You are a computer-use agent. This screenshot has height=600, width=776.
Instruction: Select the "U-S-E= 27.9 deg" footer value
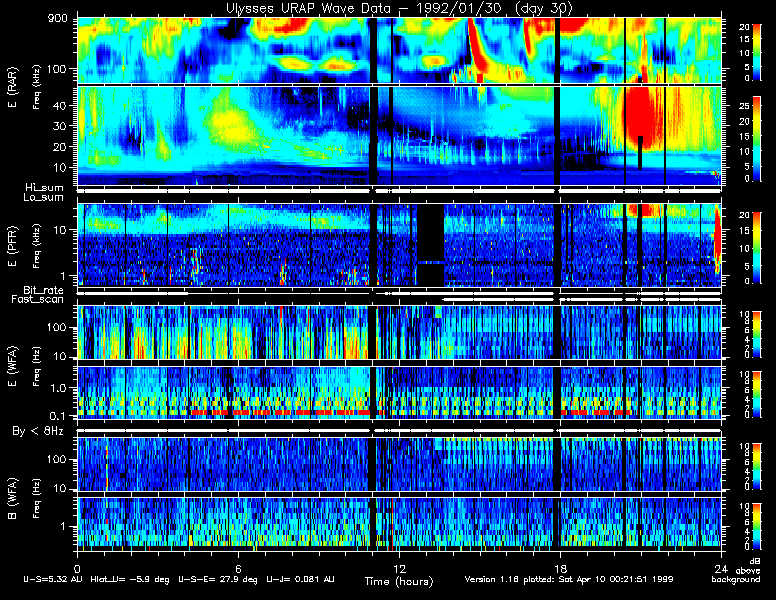click(x=218, y=579)
